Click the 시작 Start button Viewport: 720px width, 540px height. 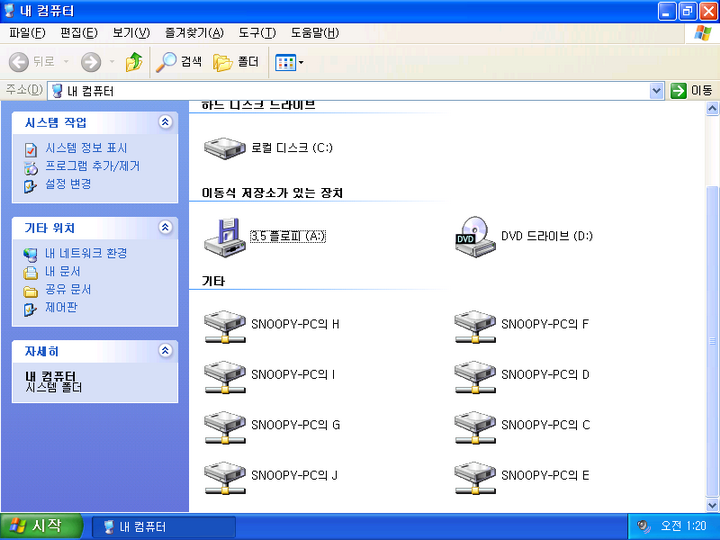click(41, 526)
